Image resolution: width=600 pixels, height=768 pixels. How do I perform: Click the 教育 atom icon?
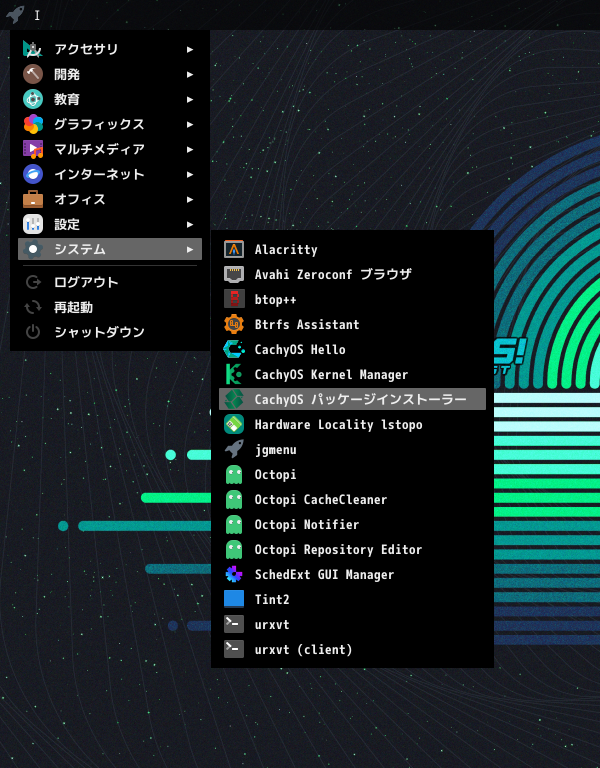(x=33, y=99)
